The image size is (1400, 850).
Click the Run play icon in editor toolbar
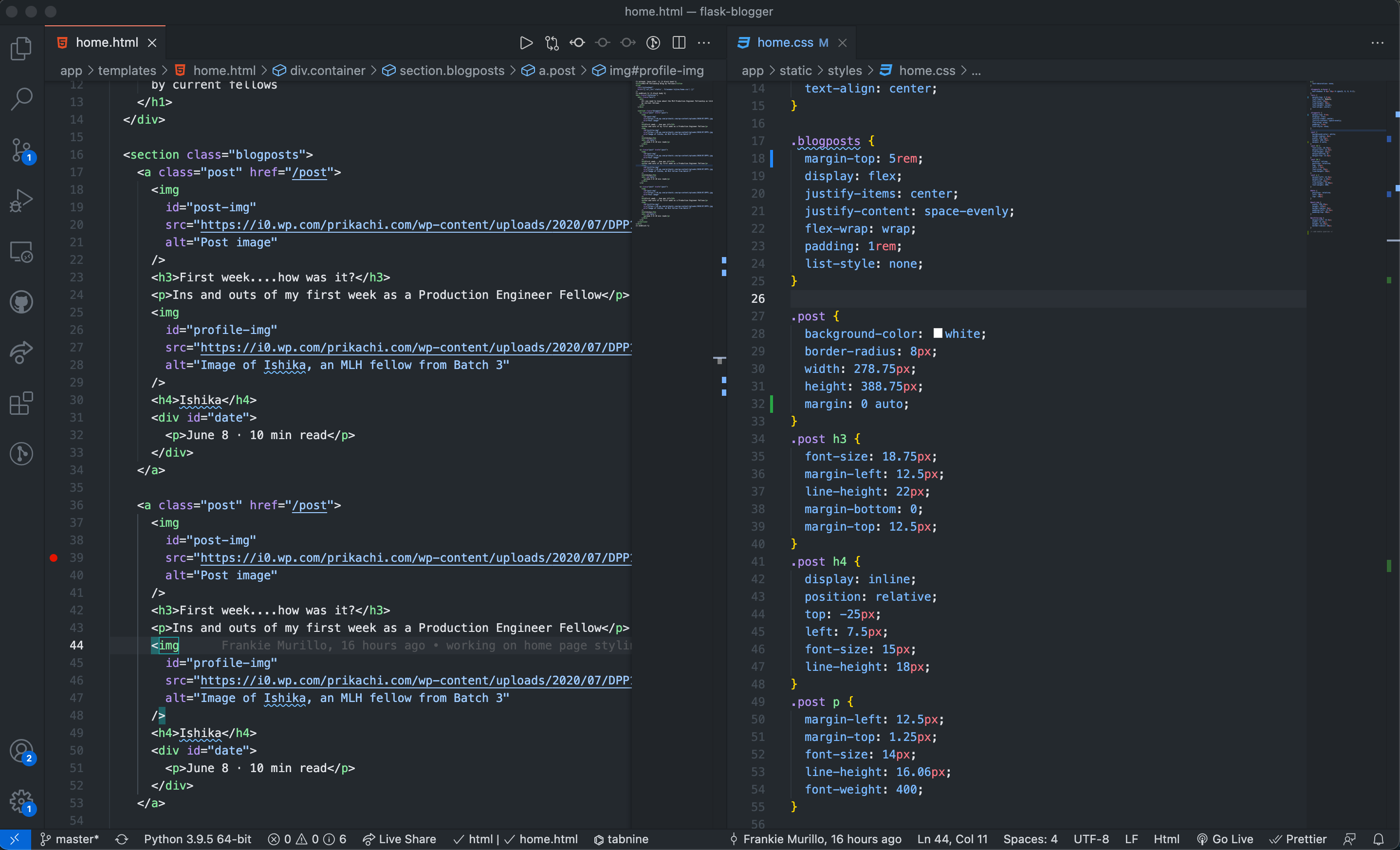526,43
